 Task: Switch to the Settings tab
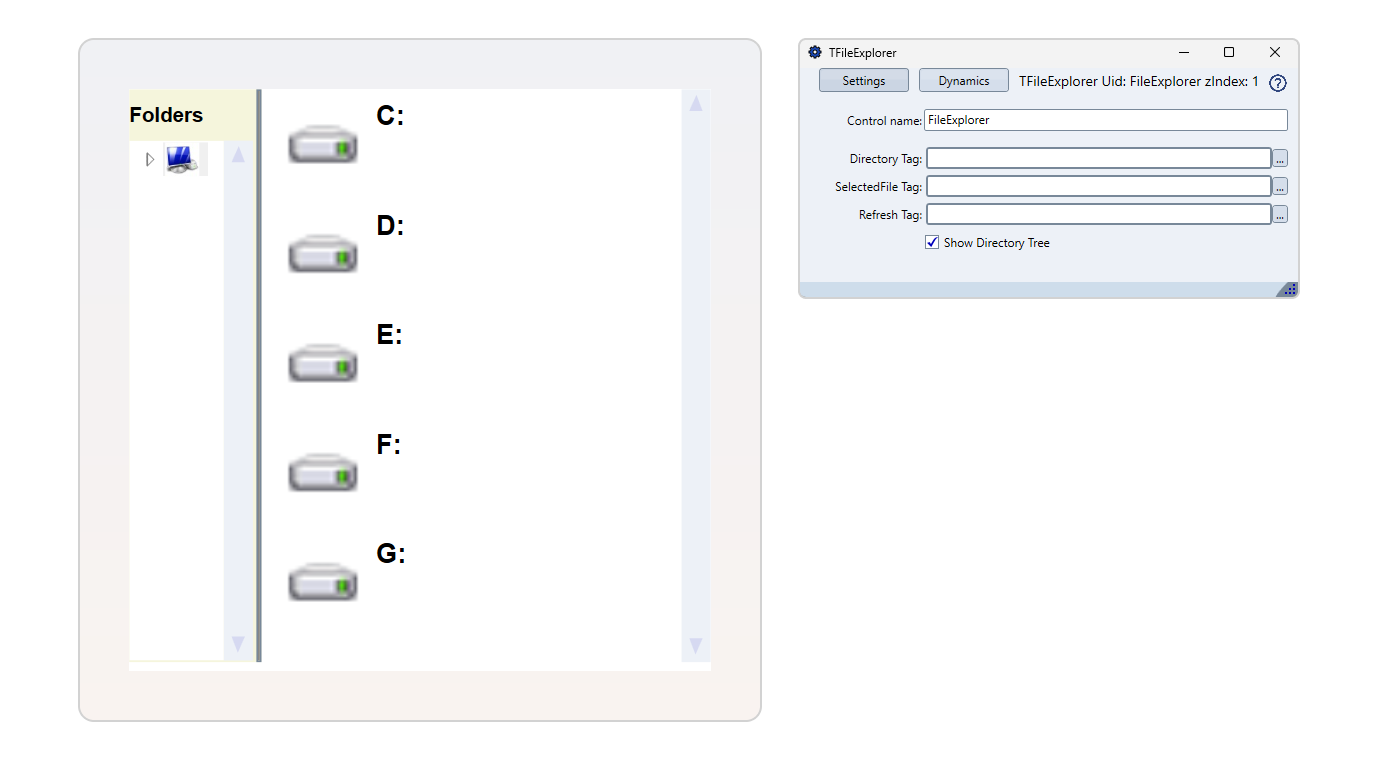pos(864,81)
